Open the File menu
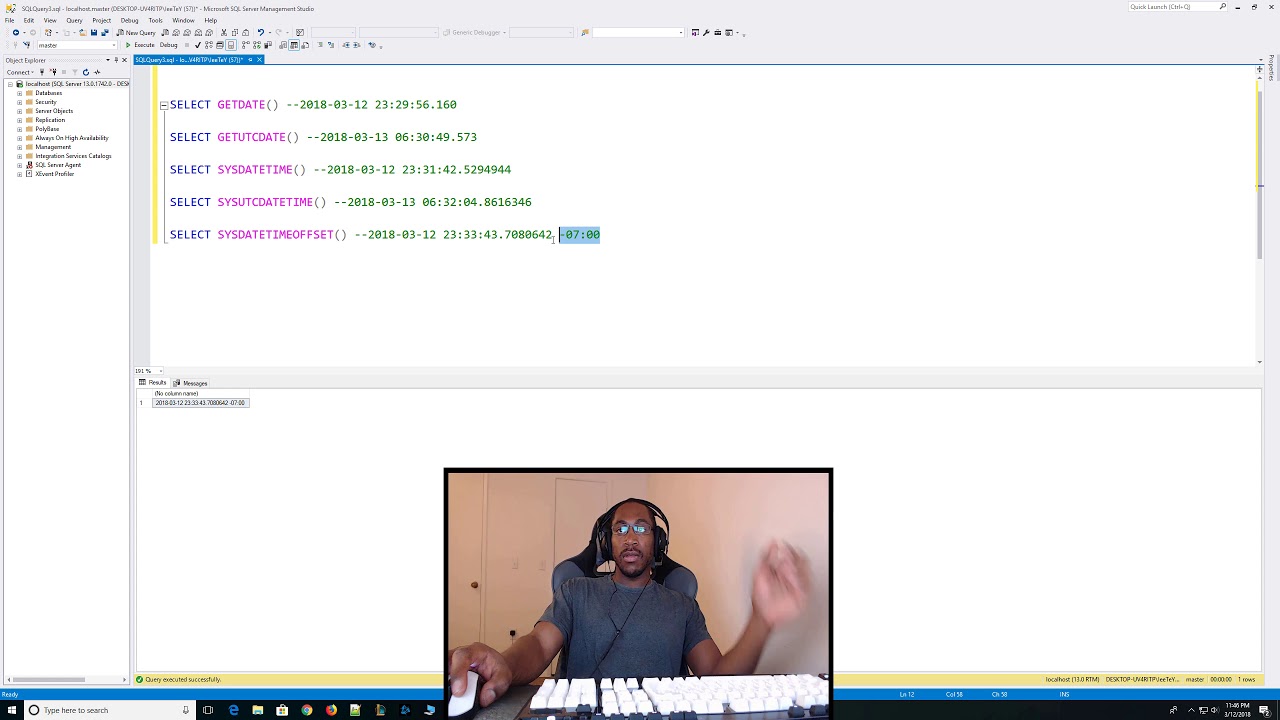This screenshot has height=720, width=1280. coord(9,20)
